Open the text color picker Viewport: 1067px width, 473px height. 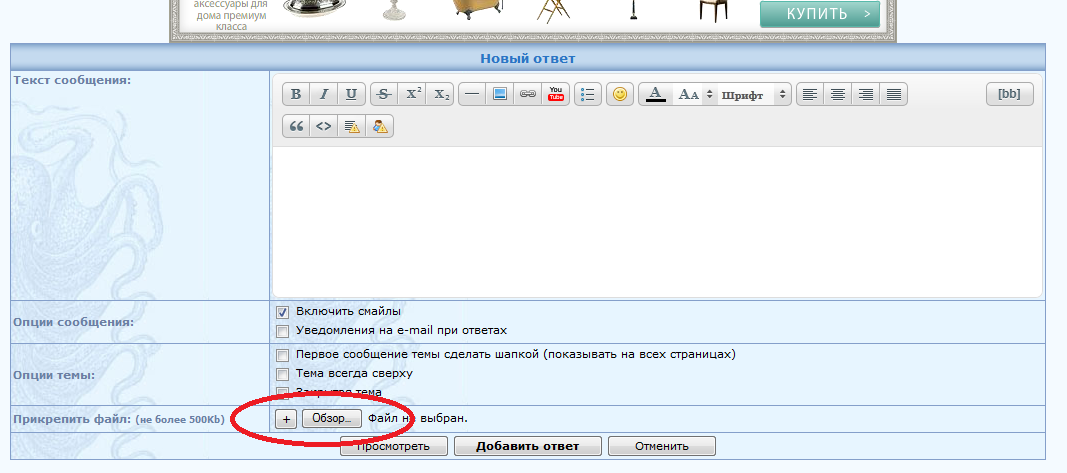pos(655,94)
